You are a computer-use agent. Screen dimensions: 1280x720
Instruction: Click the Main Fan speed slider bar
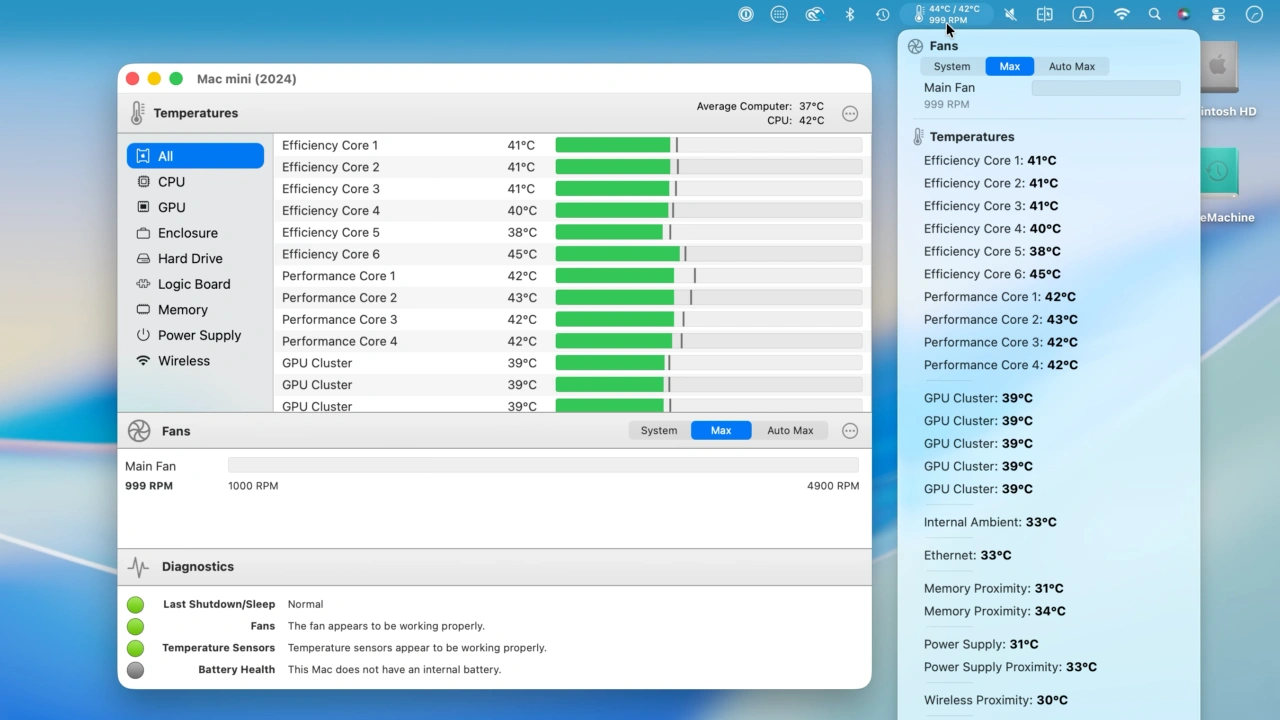tap(543, 465)
